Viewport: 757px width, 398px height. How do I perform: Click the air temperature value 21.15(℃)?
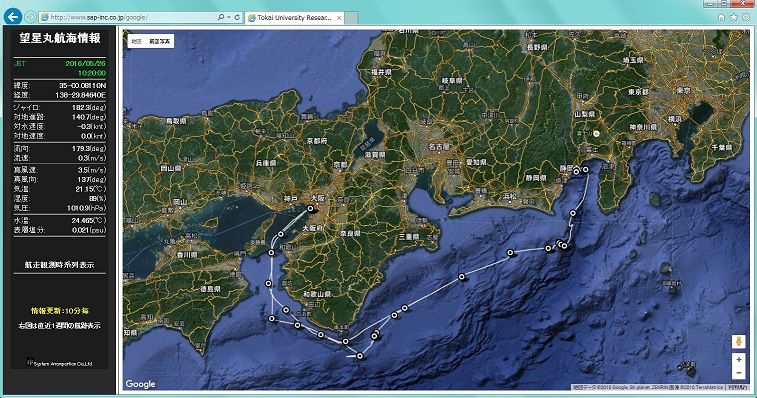click(x=90, y=189)
